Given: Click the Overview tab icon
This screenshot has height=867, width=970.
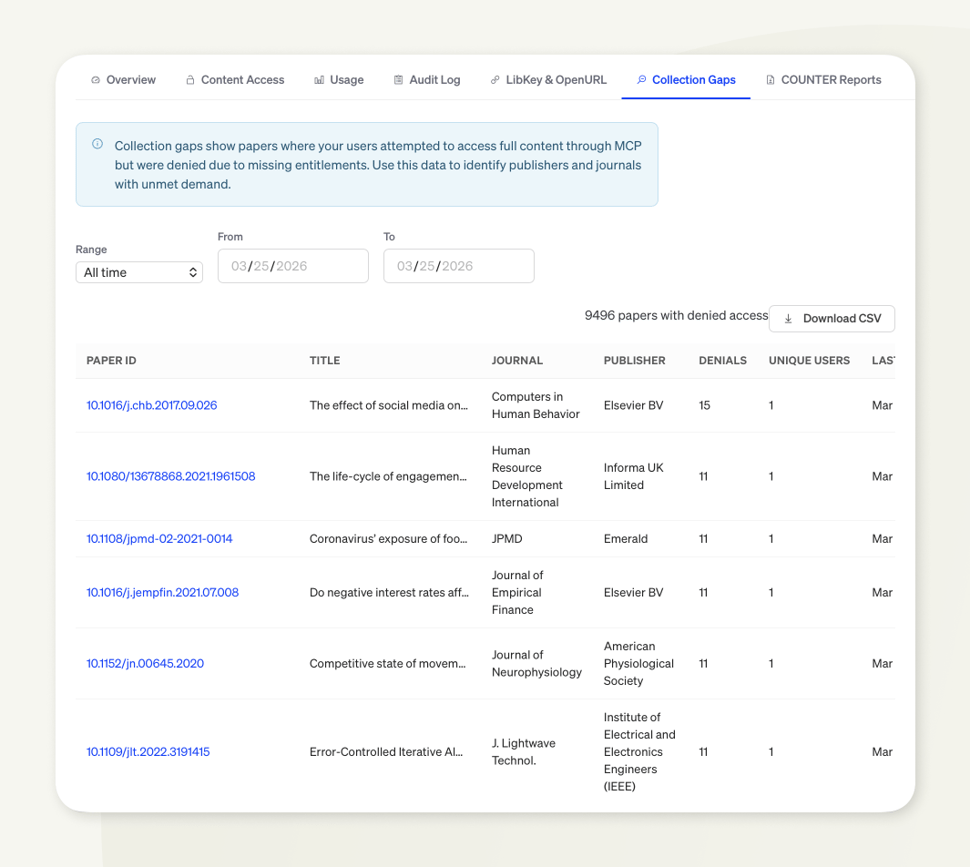Looking at the screenshot, I should click(96, 80).
